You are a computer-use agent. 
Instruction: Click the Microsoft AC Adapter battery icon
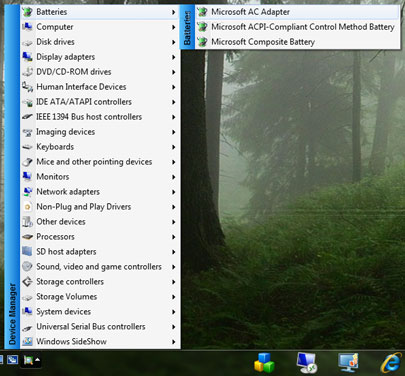click(202, 12)
